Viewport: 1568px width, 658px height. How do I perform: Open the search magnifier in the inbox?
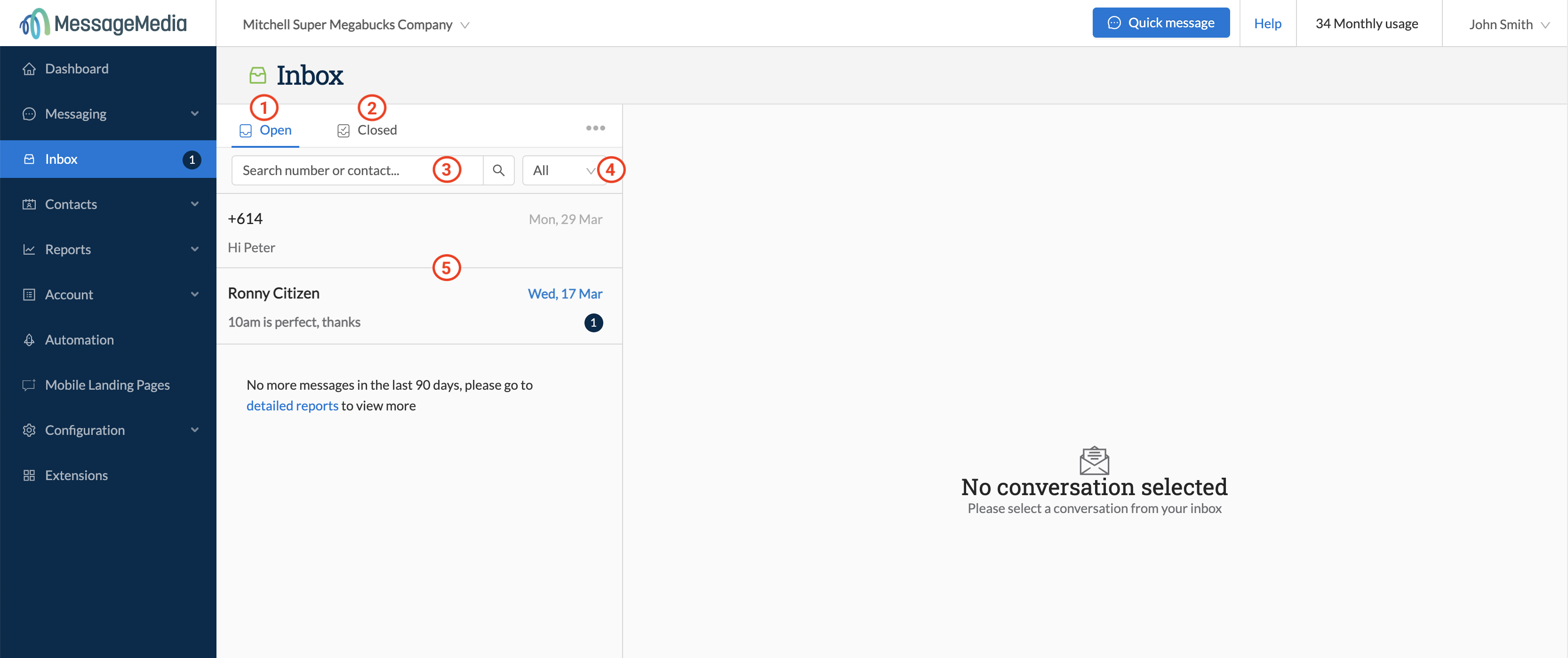(498, 170)
